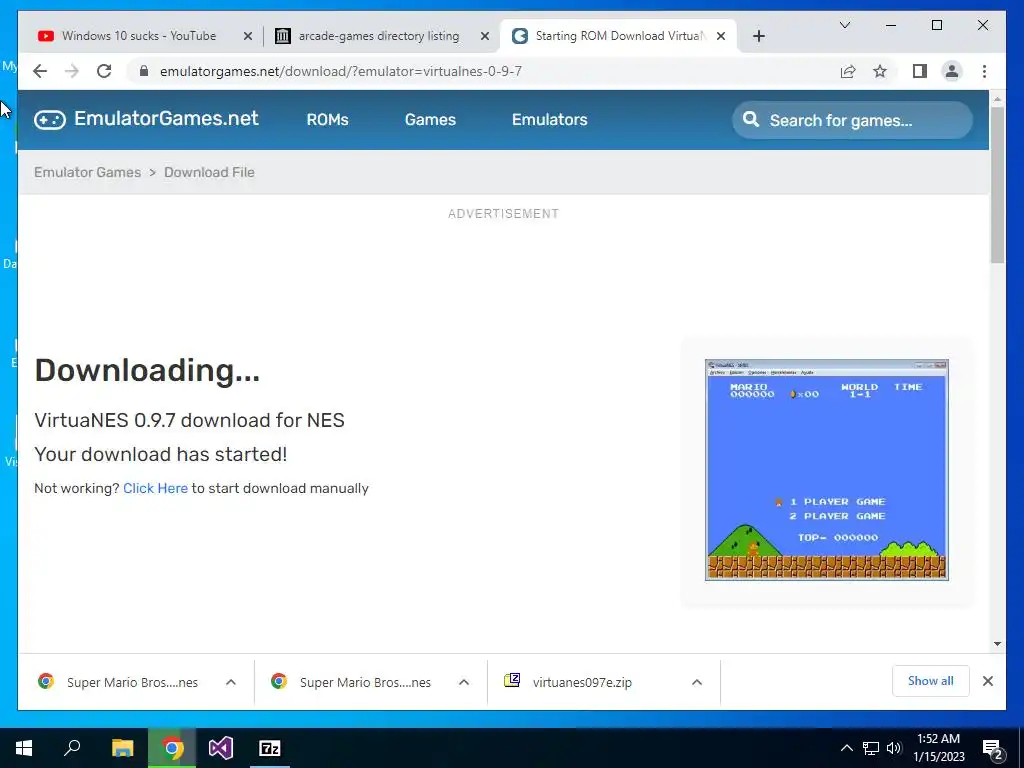Close the Starting ROM Download tab

click(721, 36)
